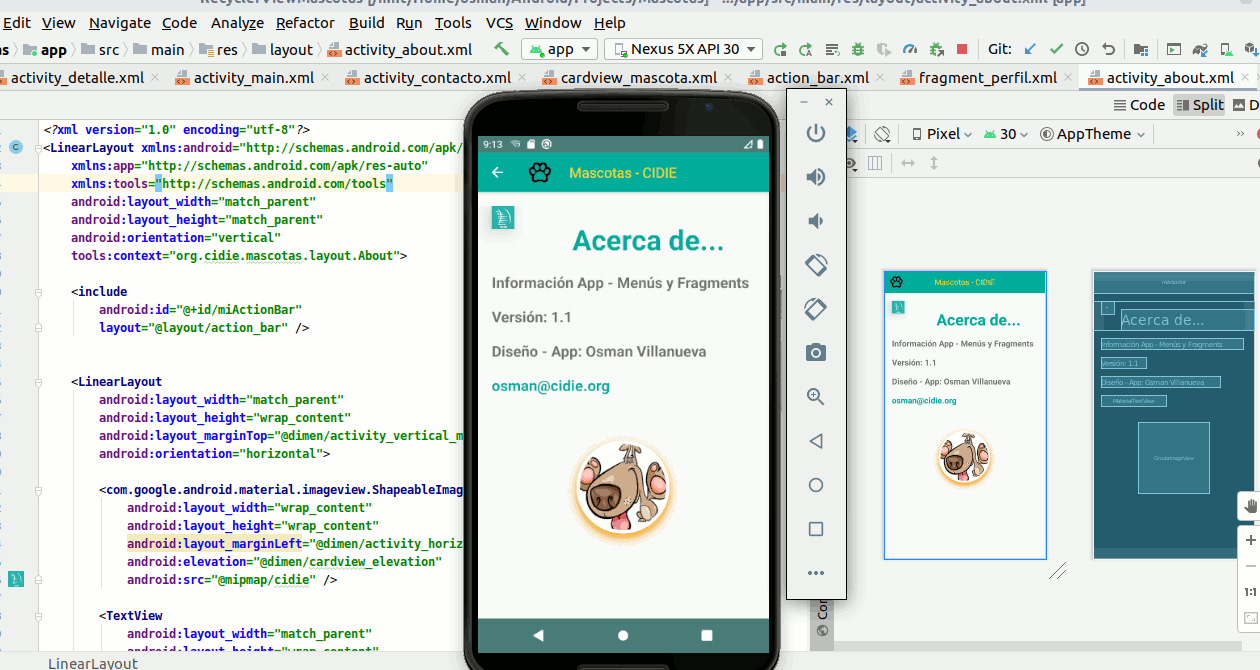The height and width of the screenshot is (670, 1260).
Task: Click the class gutter icon by the LinearLayout line
Action: coord(16,147)
